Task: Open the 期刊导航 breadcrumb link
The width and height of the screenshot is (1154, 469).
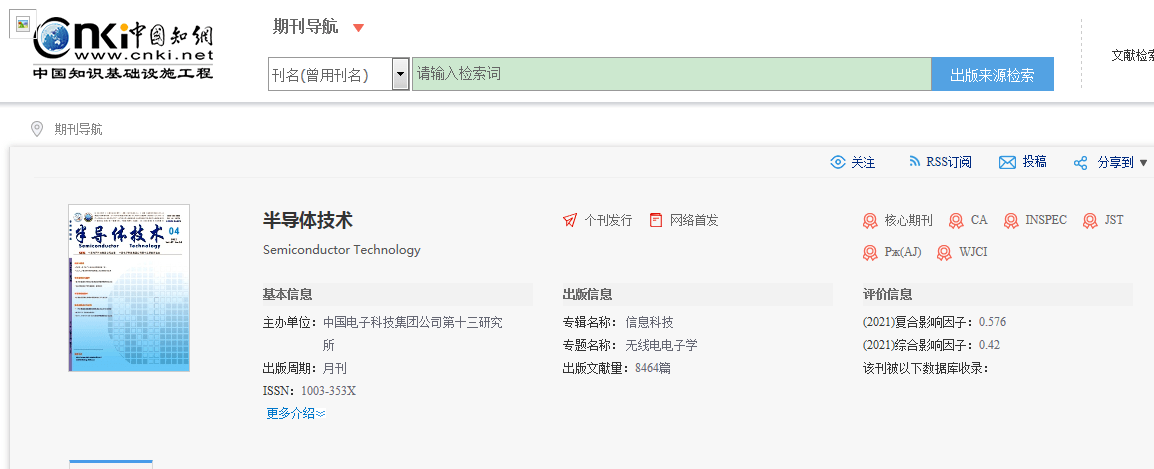Action: pos(78,130)
